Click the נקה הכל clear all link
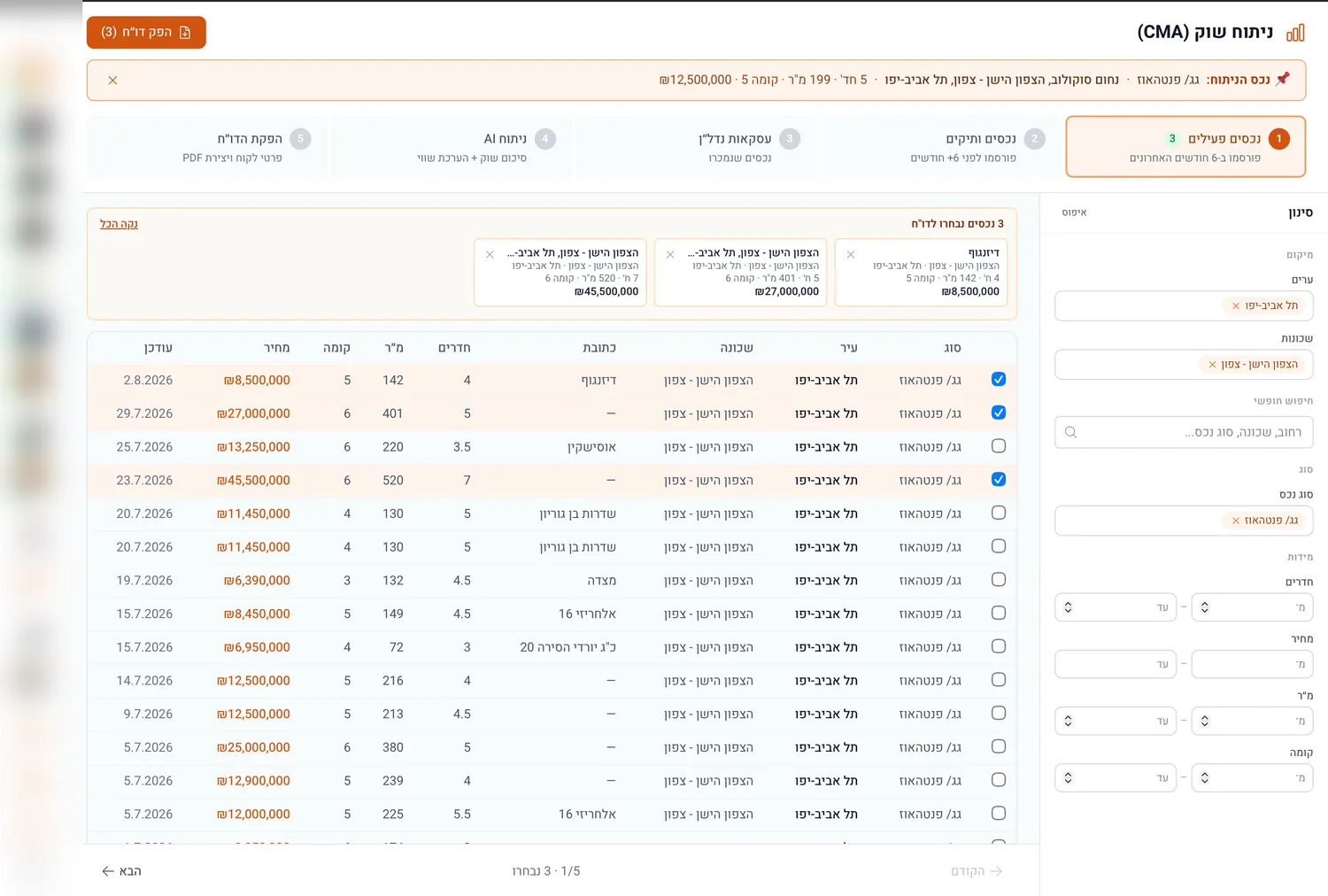This screenshot has width=1328, height=896. (x=119, y=224)
